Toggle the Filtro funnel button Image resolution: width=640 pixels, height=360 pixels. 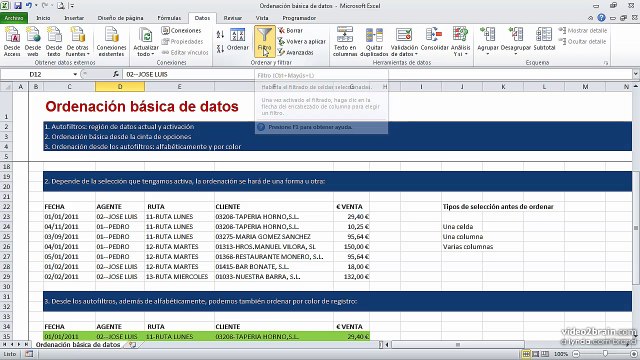264,41
